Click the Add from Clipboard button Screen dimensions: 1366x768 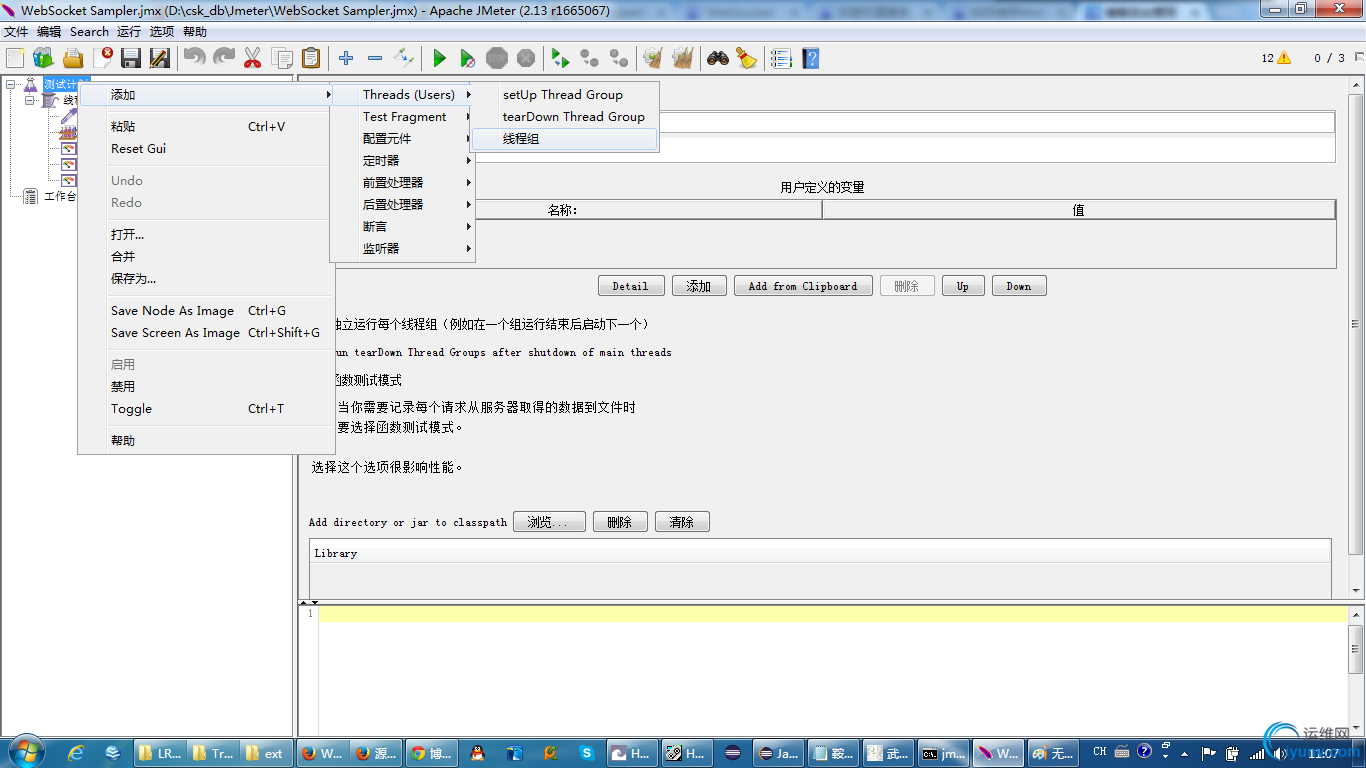point(803,286)
